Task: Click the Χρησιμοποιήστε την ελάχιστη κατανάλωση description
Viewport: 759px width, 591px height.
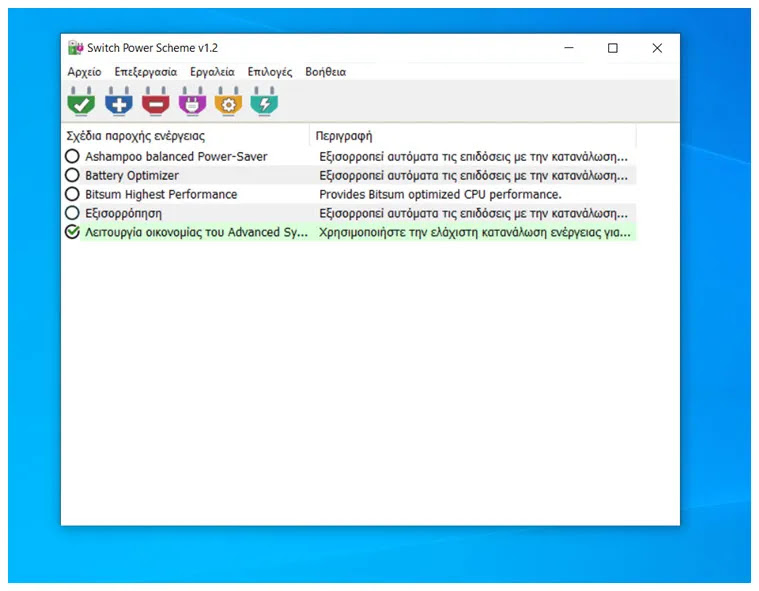Action: point(475,232)
